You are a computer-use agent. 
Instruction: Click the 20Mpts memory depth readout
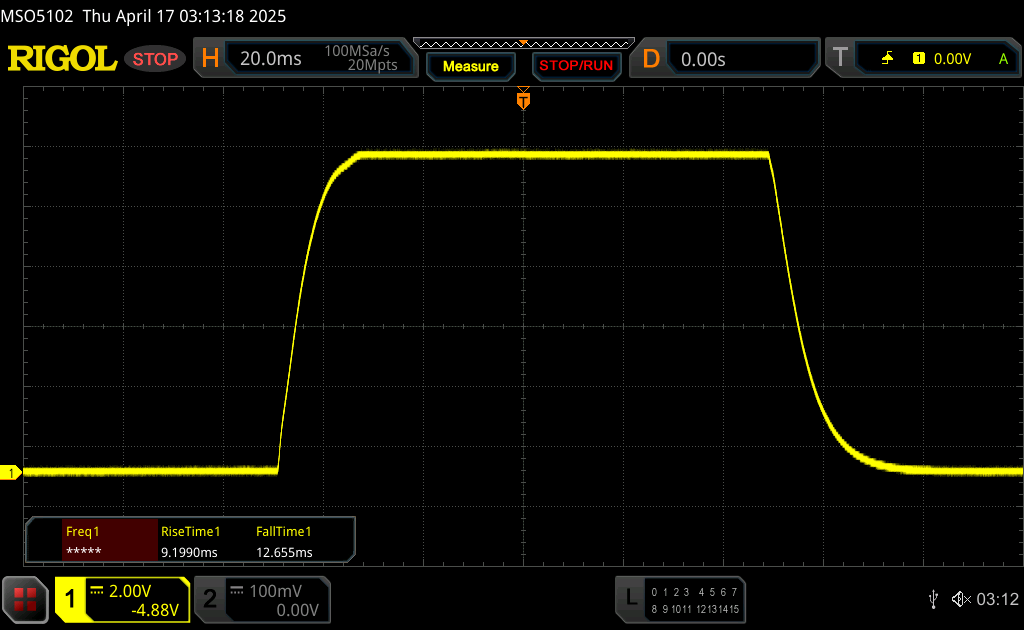click(372, 65)
